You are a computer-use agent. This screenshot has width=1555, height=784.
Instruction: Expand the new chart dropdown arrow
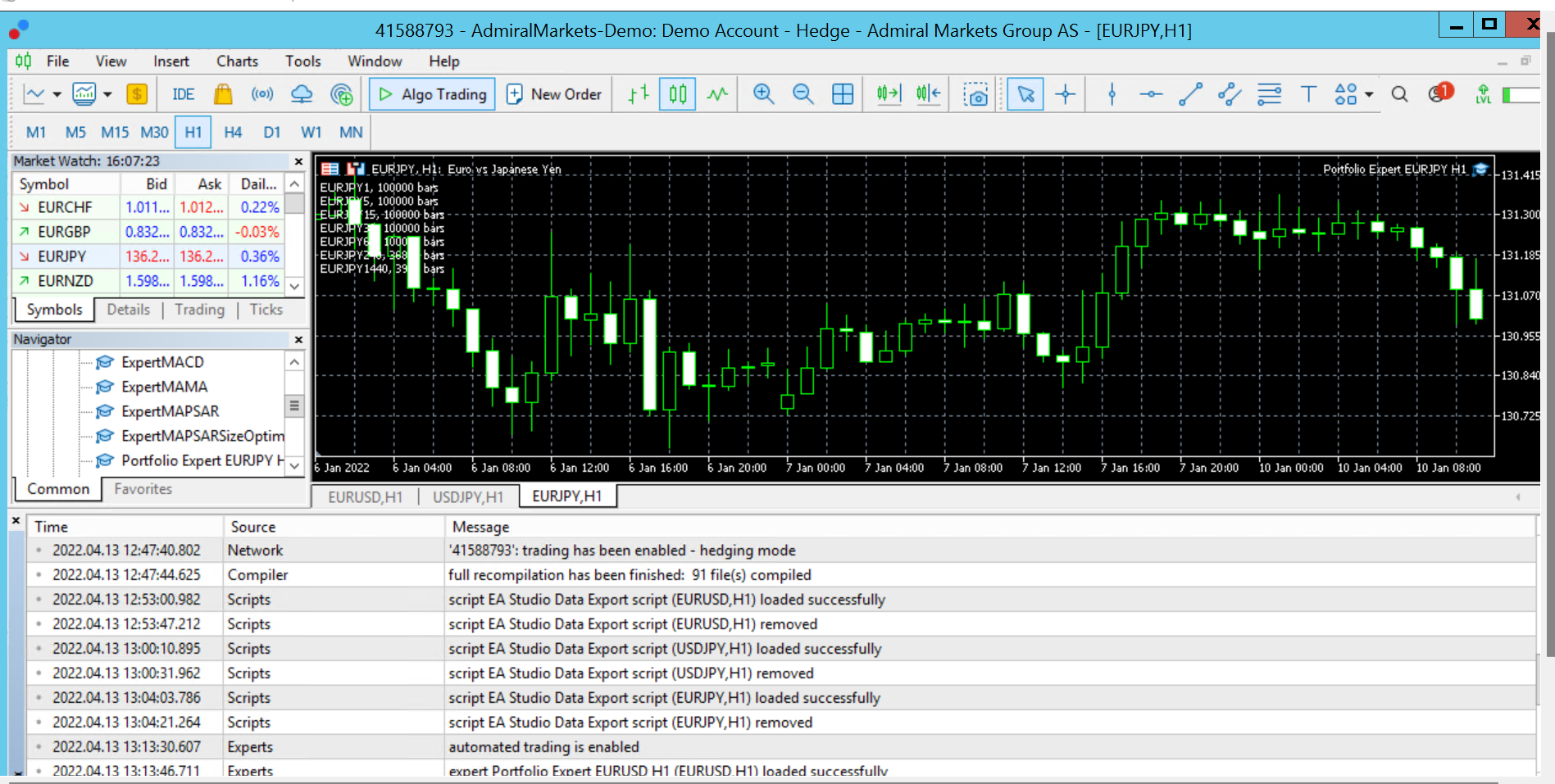pyautogui.click(x=57, y=94)
